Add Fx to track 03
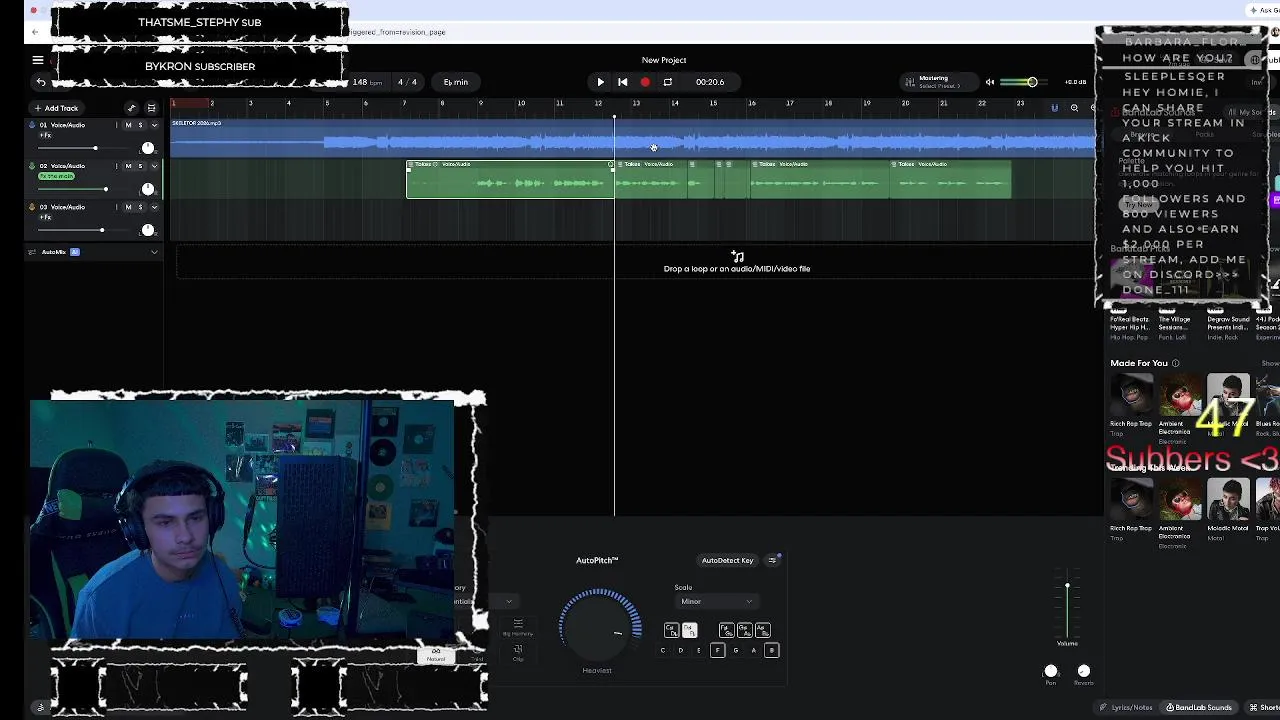 [45, 216]
